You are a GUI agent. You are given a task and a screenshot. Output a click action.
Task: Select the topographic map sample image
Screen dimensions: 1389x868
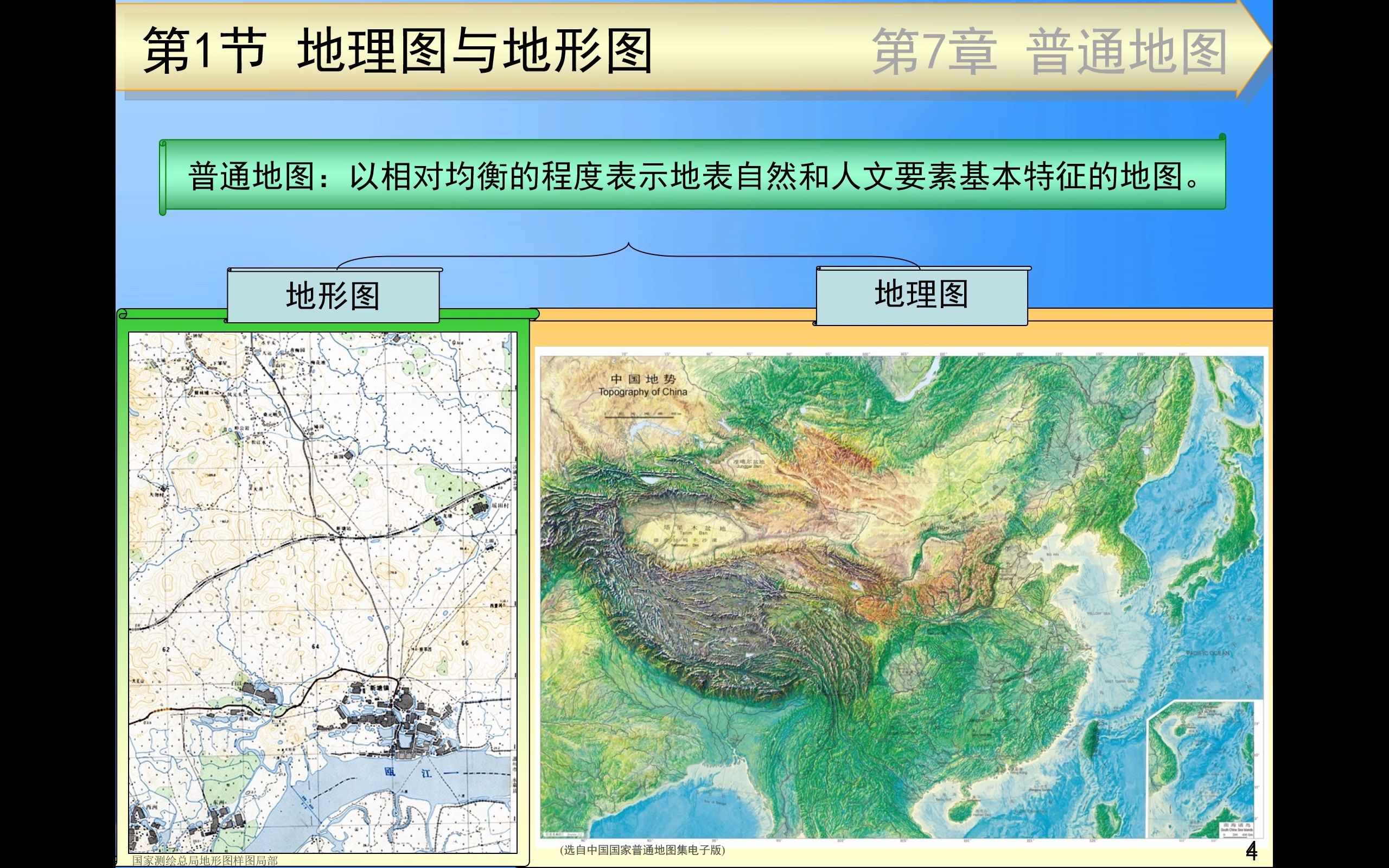click(323, 592)
